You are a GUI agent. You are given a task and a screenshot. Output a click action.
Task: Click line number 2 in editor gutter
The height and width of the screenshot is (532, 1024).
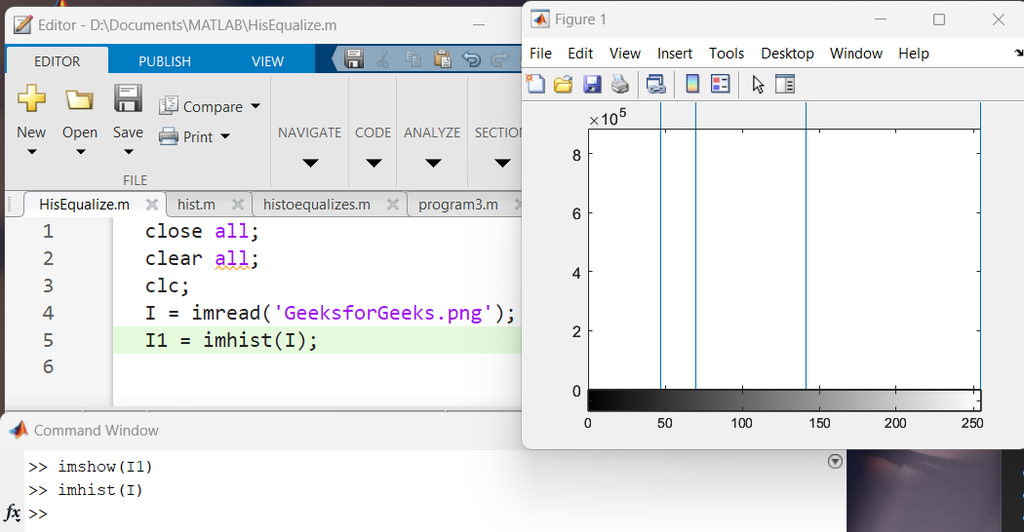(48, 258)
